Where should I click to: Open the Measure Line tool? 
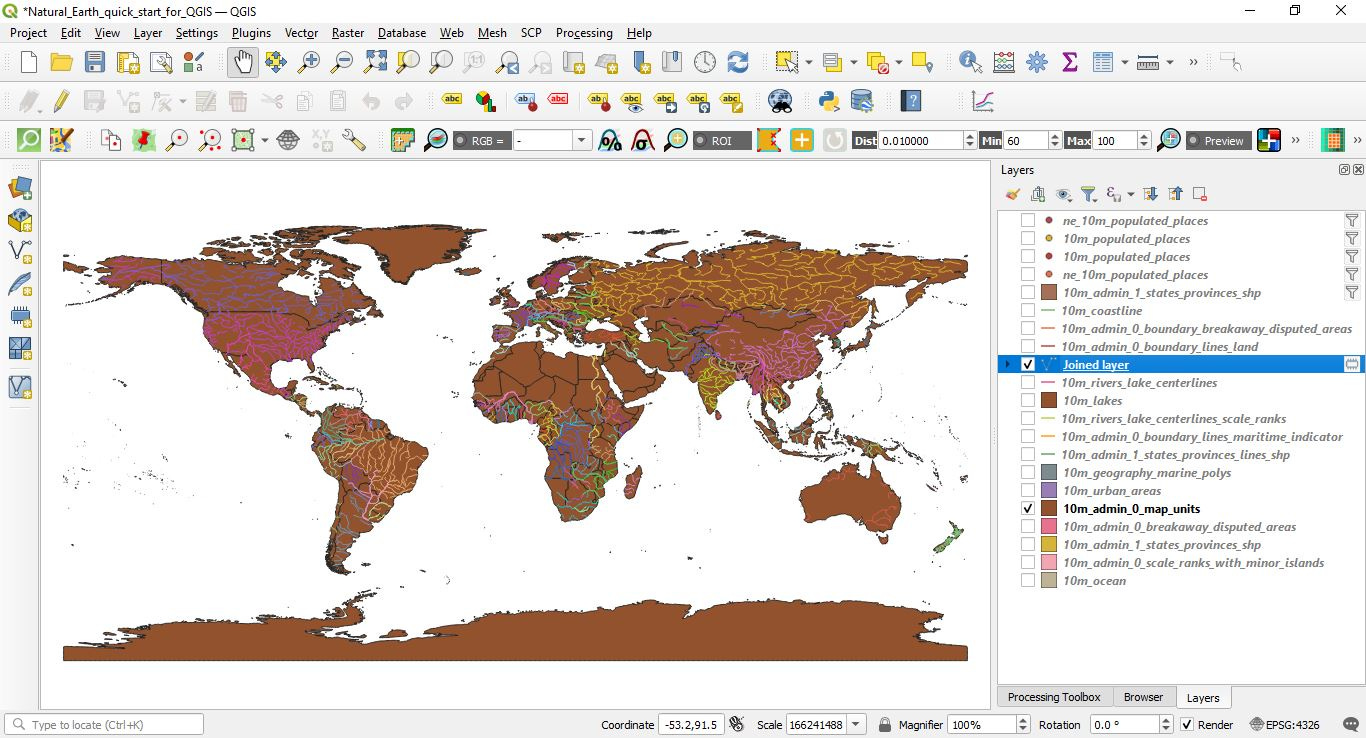pos(1146,61)
